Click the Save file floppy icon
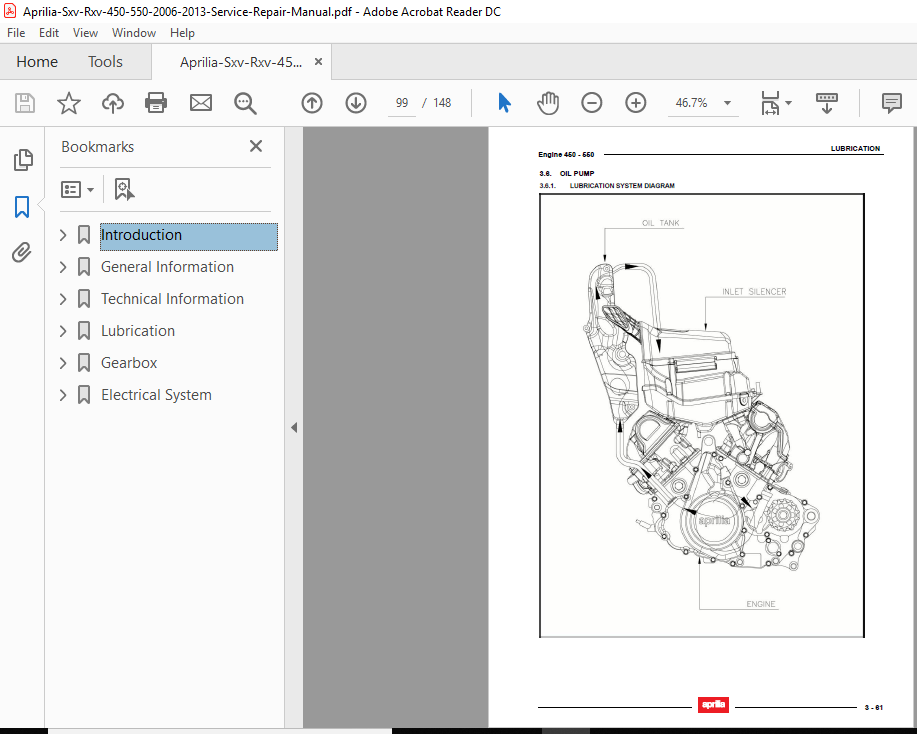 (25, 103)
